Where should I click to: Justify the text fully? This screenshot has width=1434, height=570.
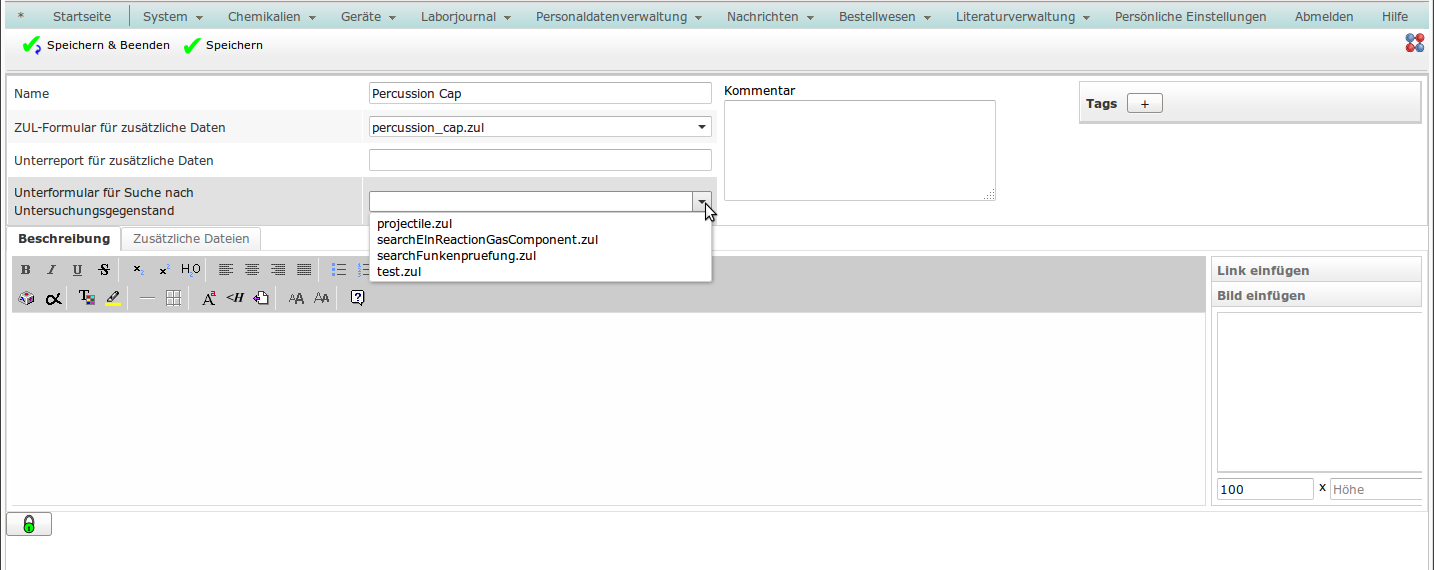(x=304, y=270)
